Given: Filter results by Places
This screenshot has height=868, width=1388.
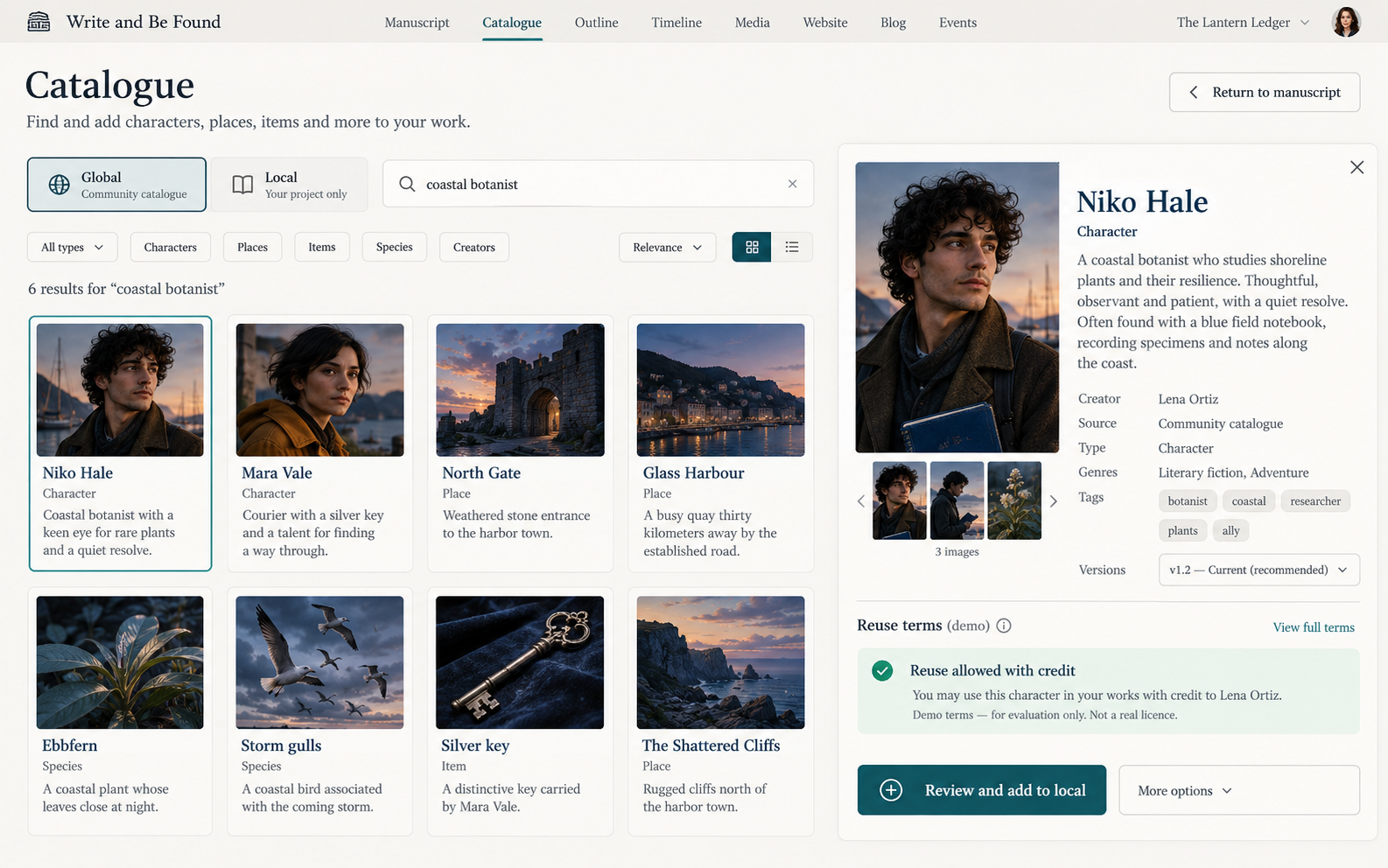Looking at the screenshot, I should click(252, 248).
